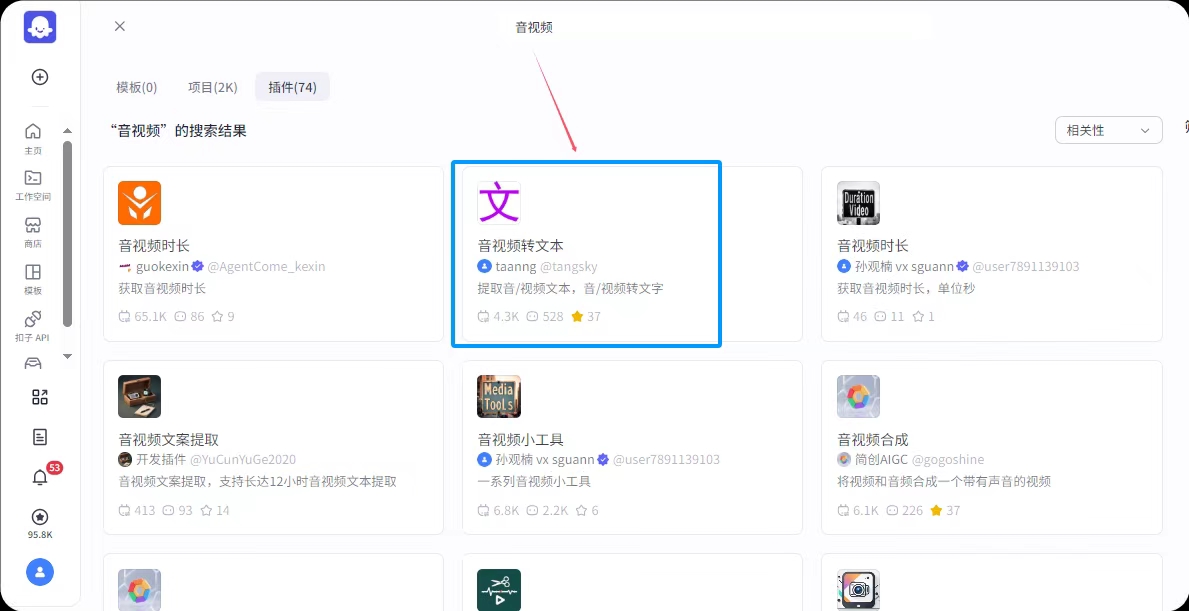Click the sidebar scrollbar down arrow
The width and height of the screenshot is (1189, 611).
67,356
